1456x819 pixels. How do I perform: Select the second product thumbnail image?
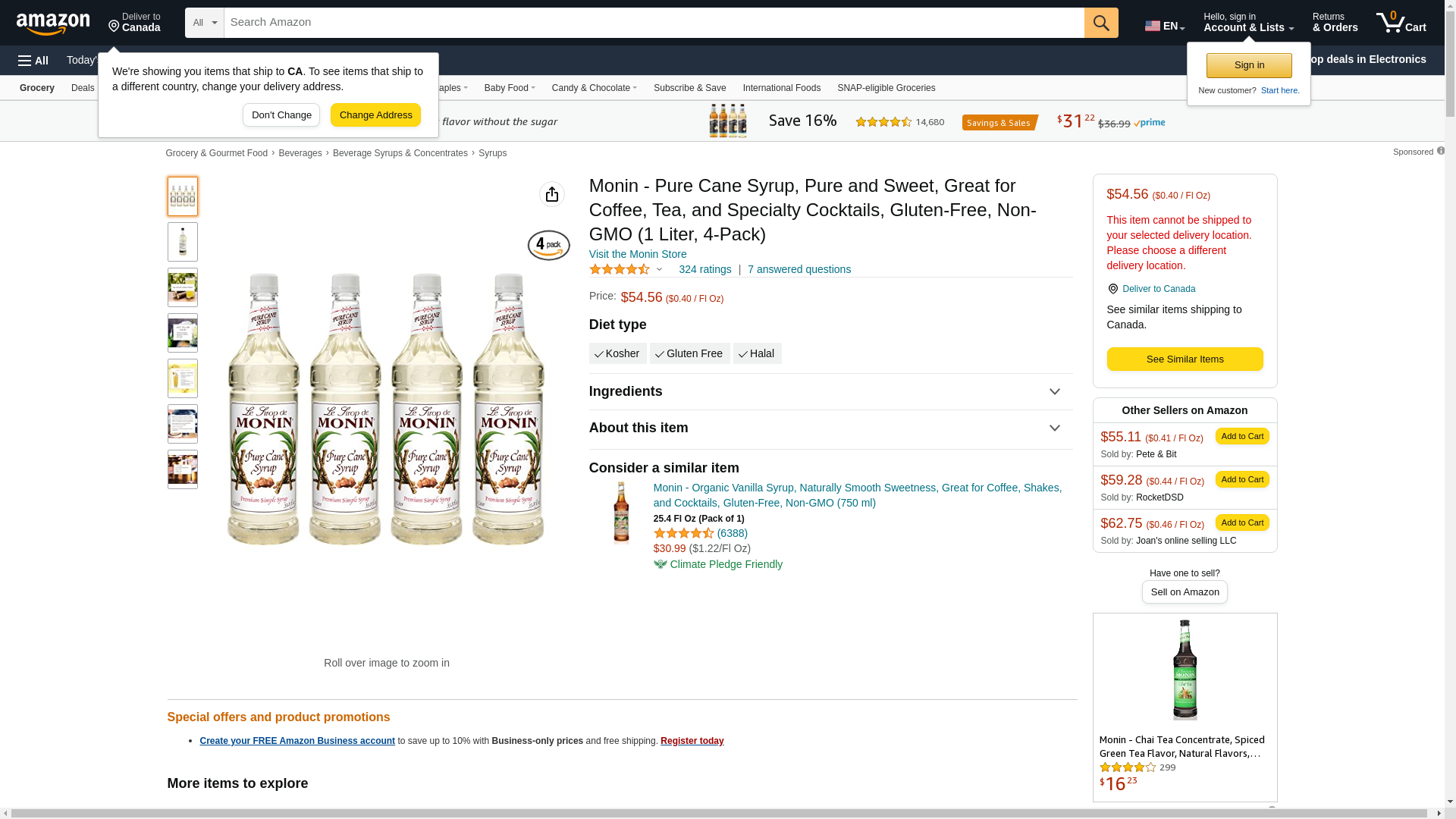183,242
